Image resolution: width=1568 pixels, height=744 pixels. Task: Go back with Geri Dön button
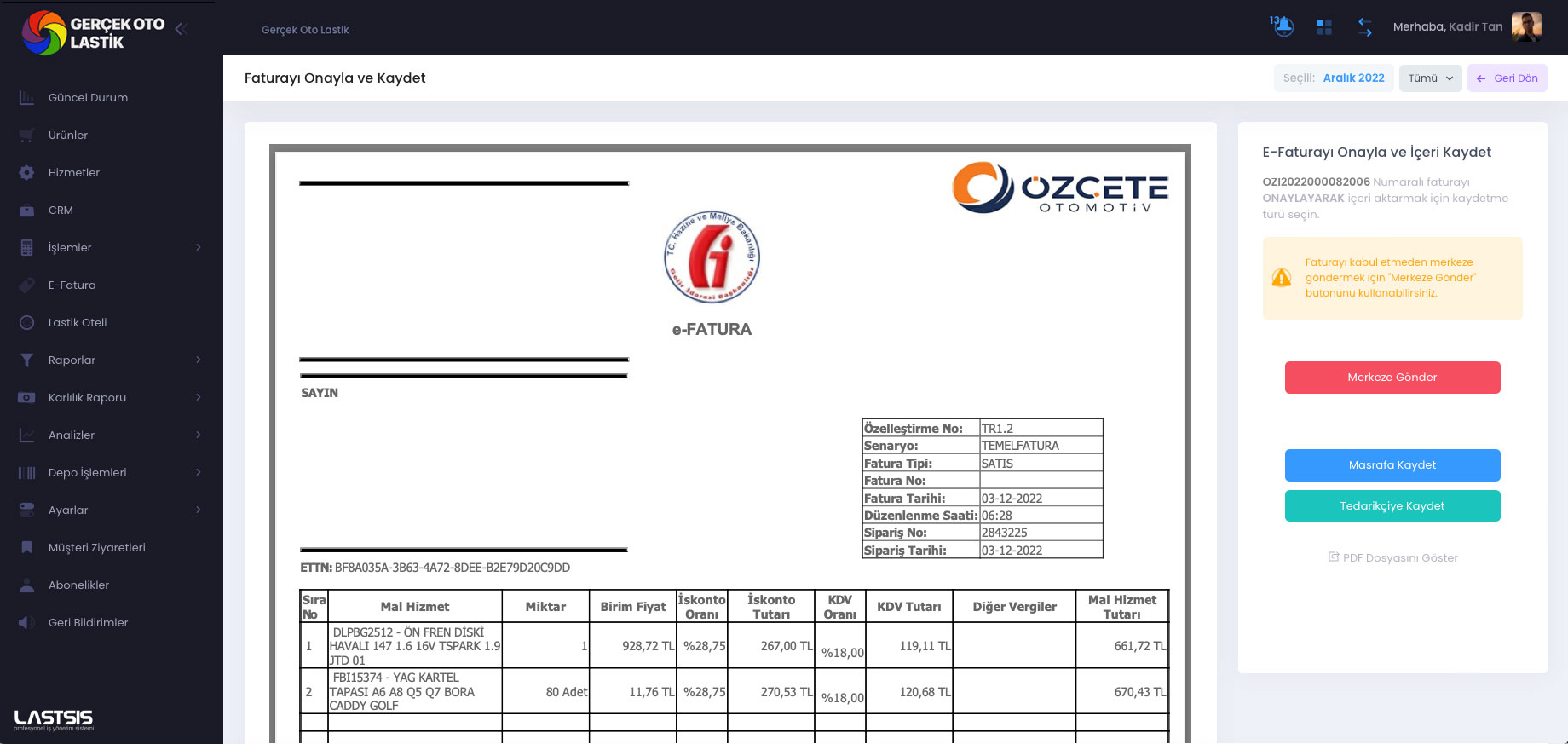coord(1507,78)
